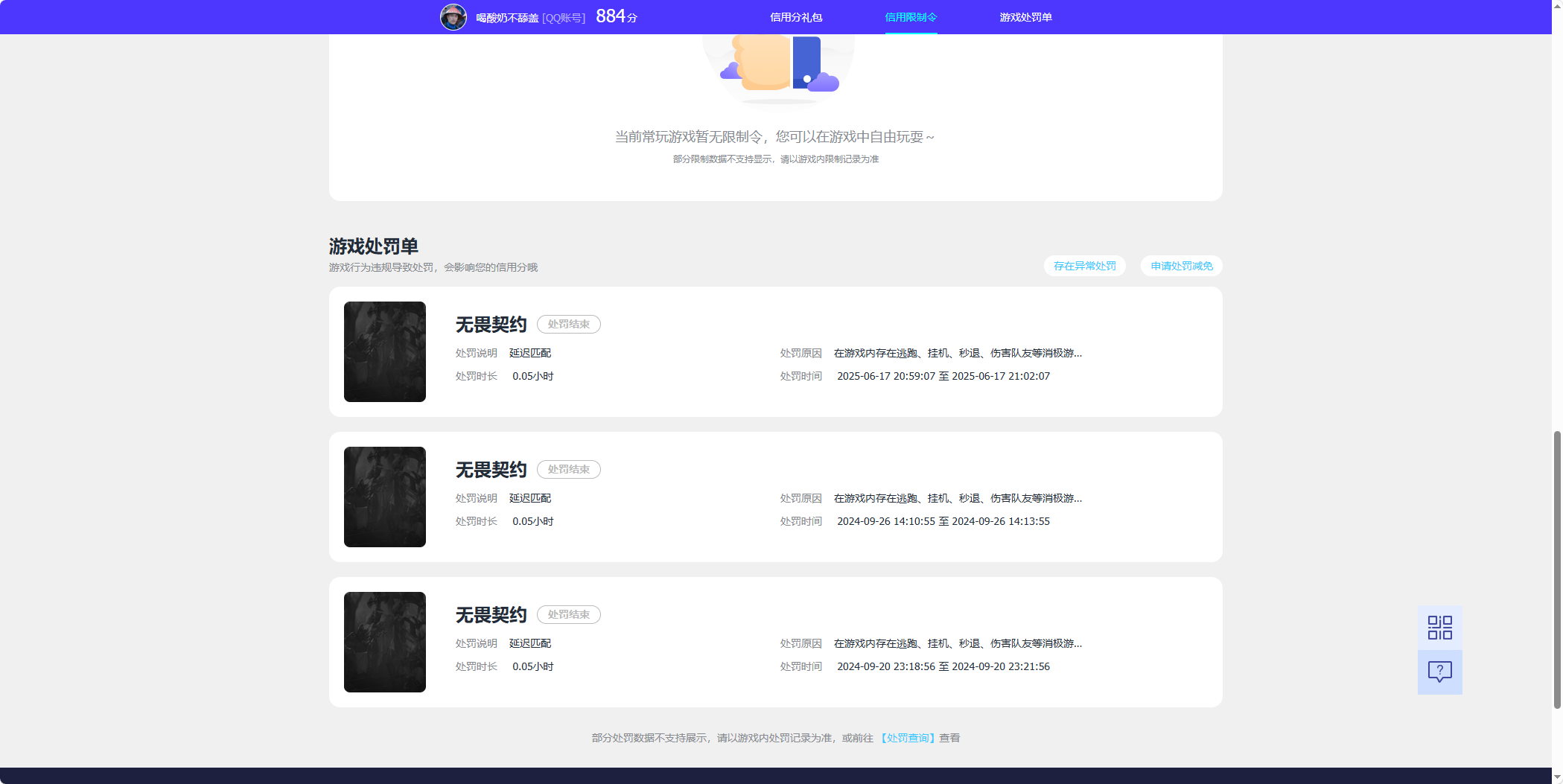Click 申请处罚减免 button

coord(1181,266)
